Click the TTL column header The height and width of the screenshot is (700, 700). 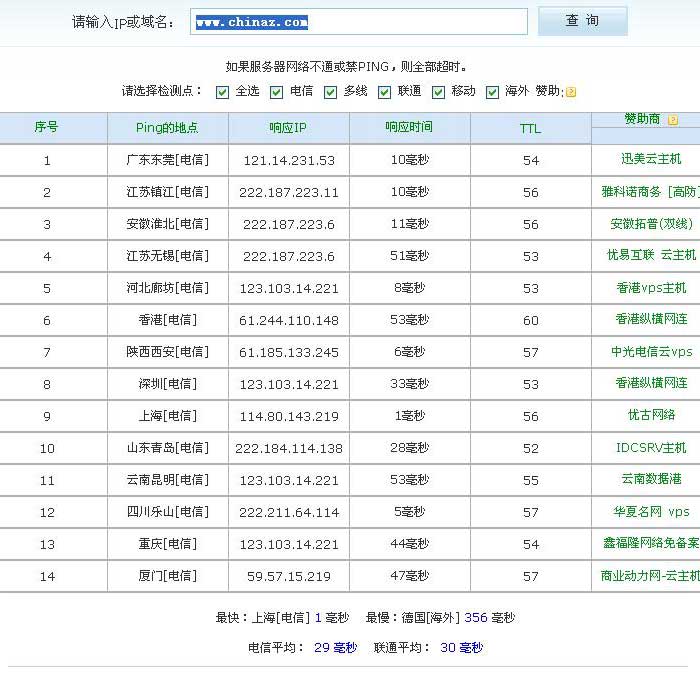530,129
